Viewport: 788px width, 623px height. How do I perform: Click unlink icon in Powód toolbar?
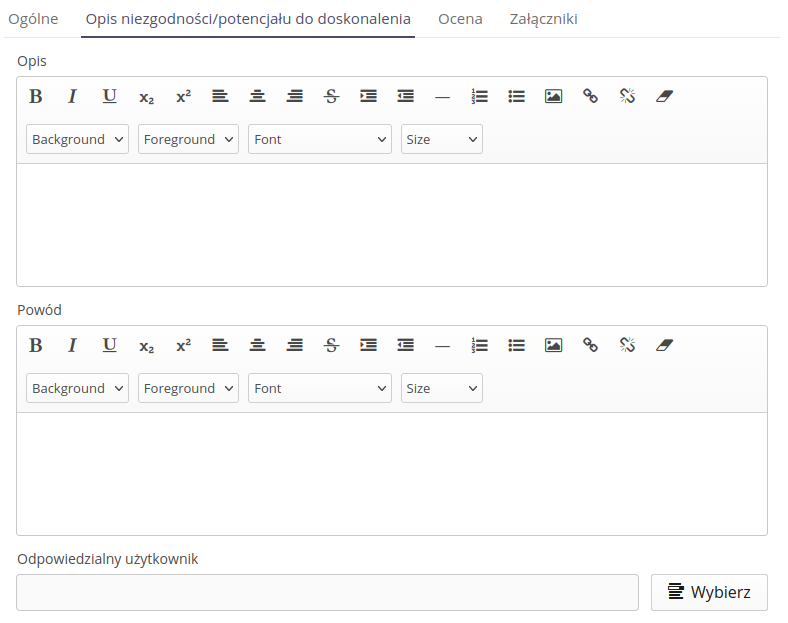pyautogui.click(x=627, y=345)
